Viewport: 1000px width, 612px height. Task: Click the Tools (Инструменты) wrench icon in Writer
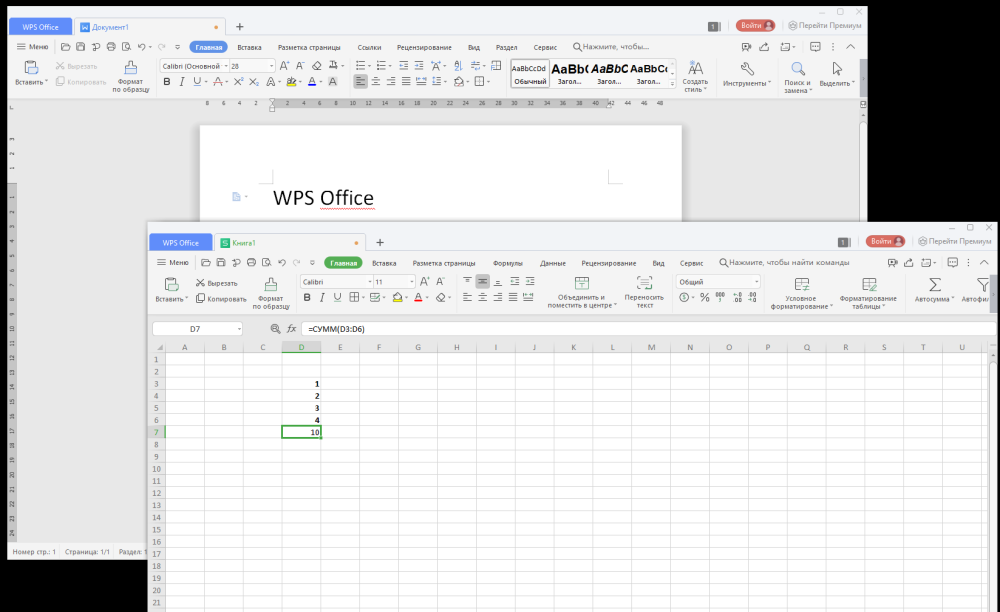[x=745, y=69]
